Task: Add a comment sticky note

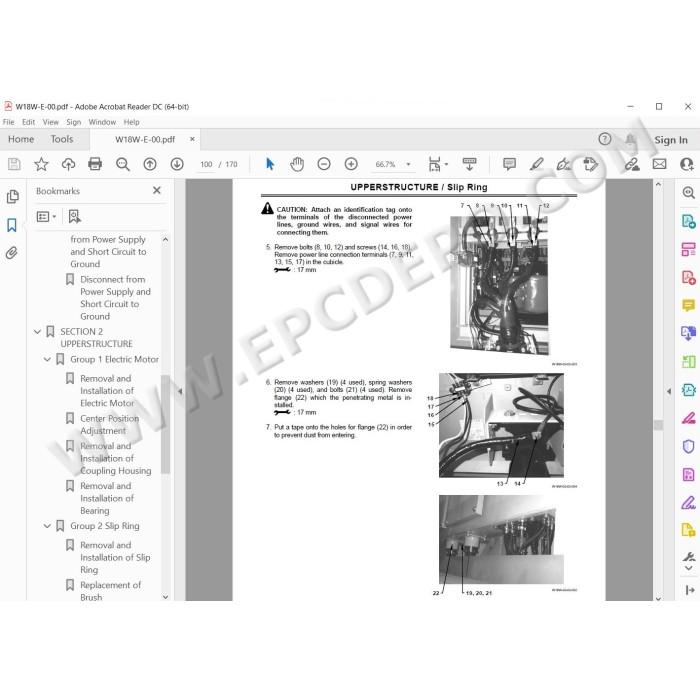Action: point(509,164)
